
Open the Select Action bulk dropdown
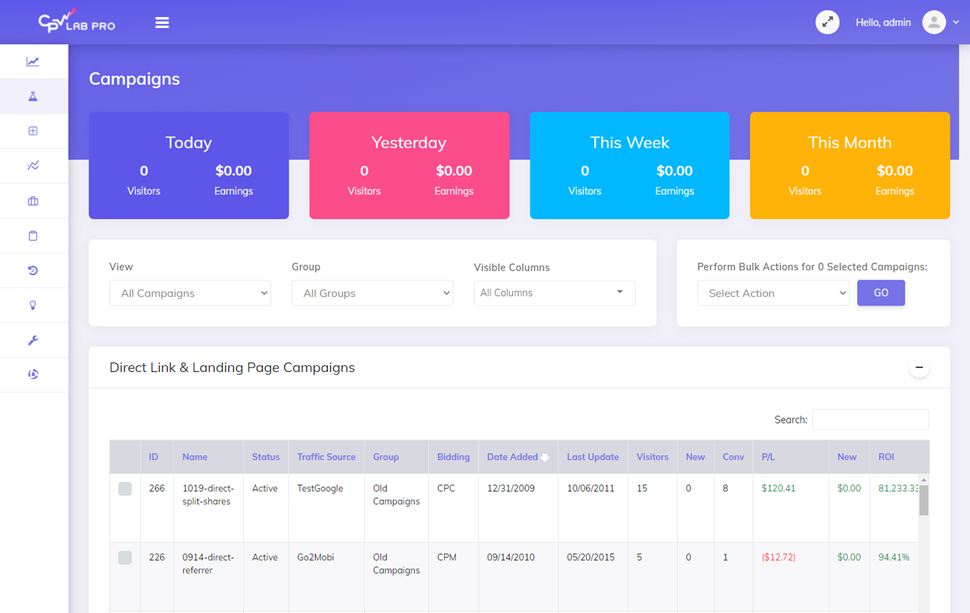click(773, 293)
